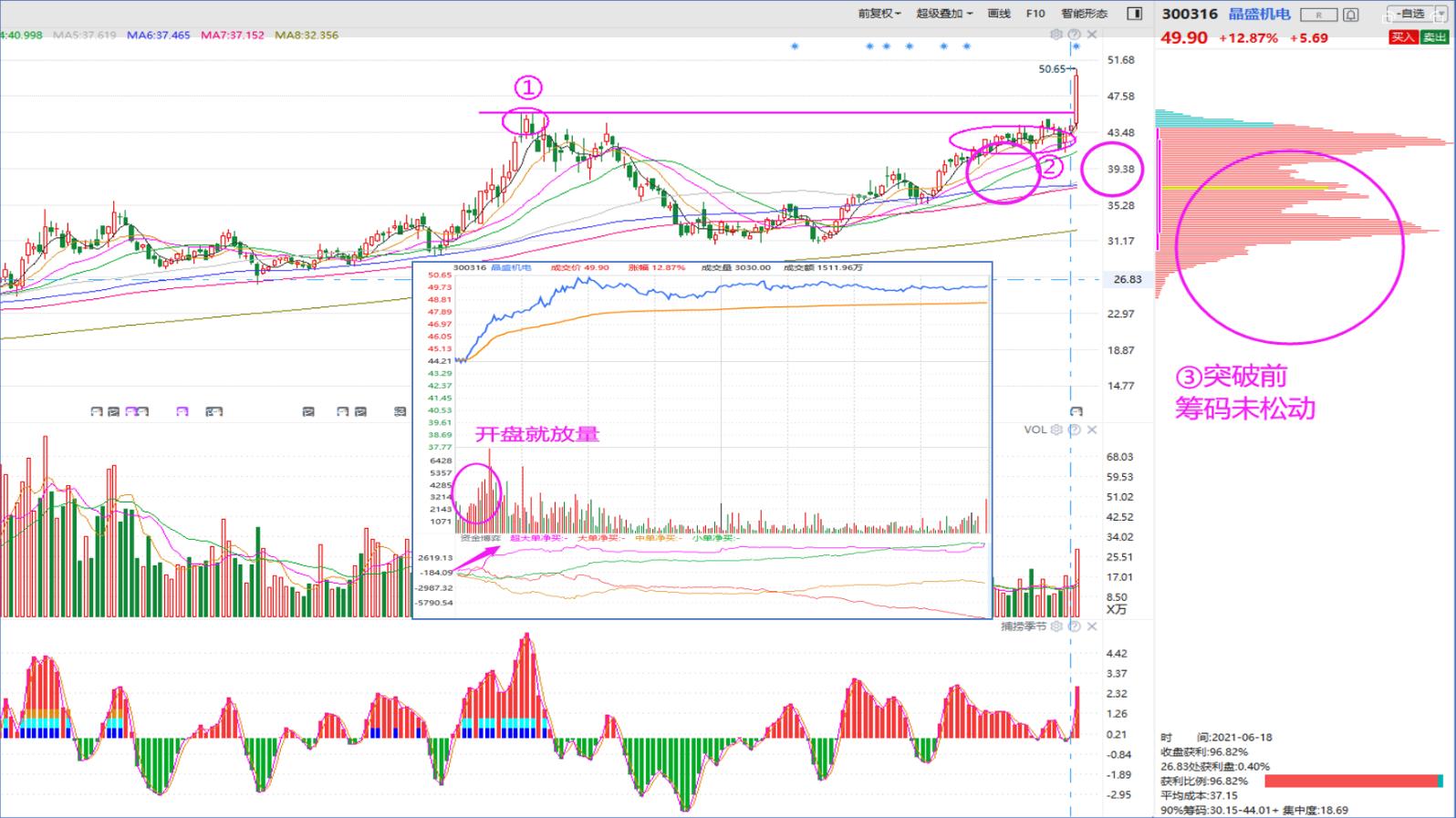Click the 26.83 price axis marker

click(1128, 279)
